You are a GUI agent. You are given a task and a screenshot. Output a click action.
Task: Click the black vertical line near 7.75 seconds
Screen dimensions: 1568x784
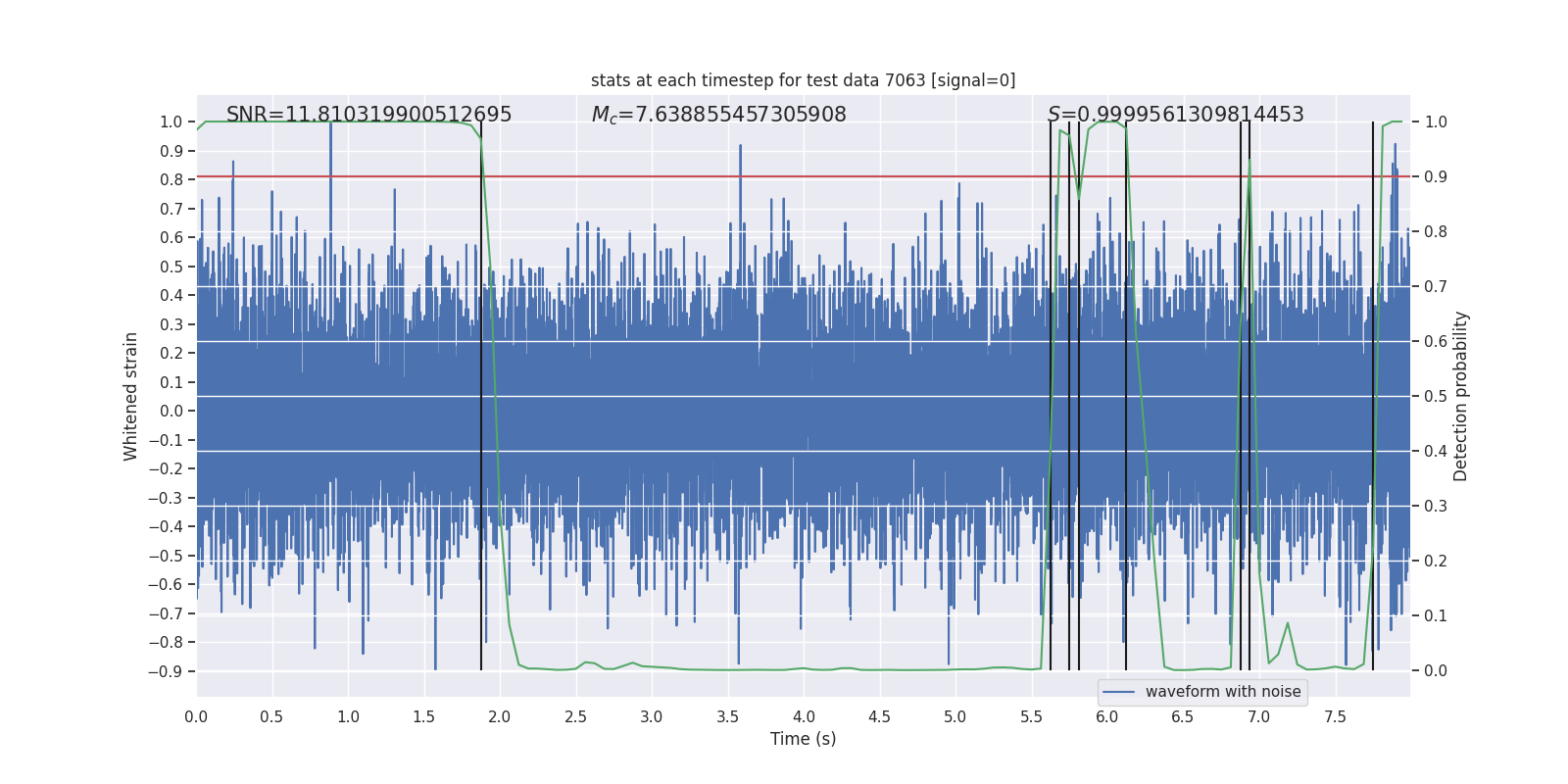(1373, 396)
